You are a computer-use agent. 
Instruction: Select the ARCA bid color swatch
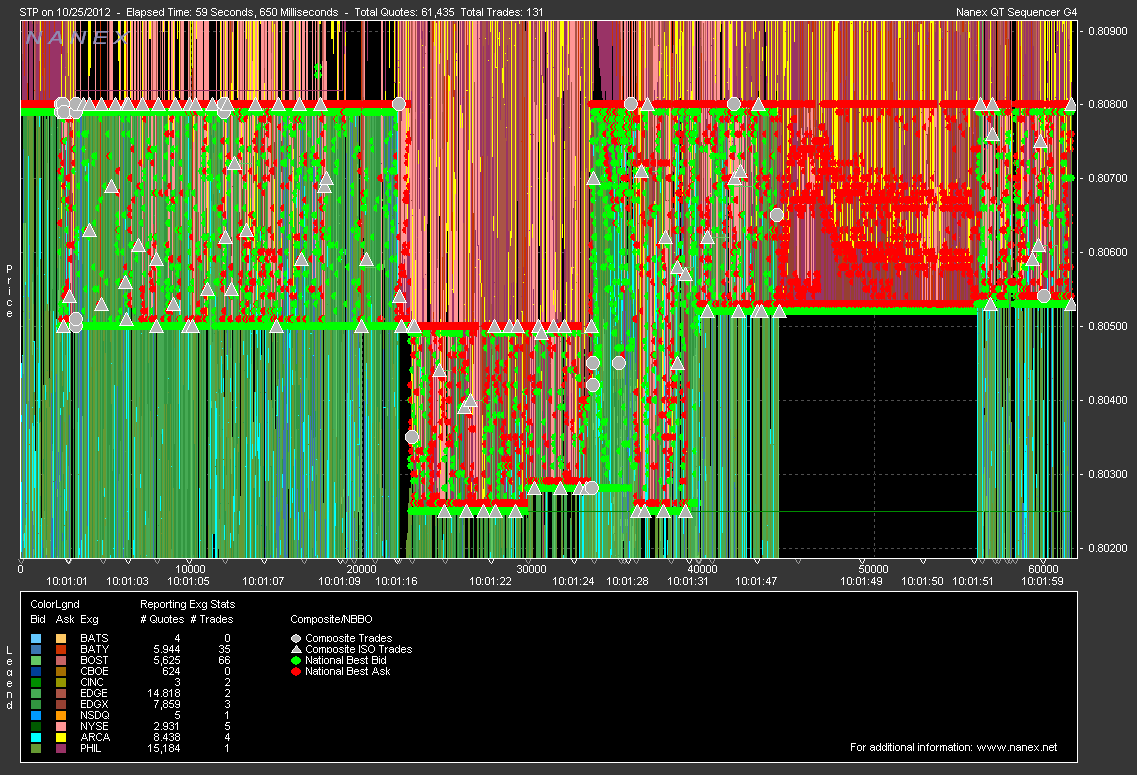pyautogui.click(x=36, y=737)
